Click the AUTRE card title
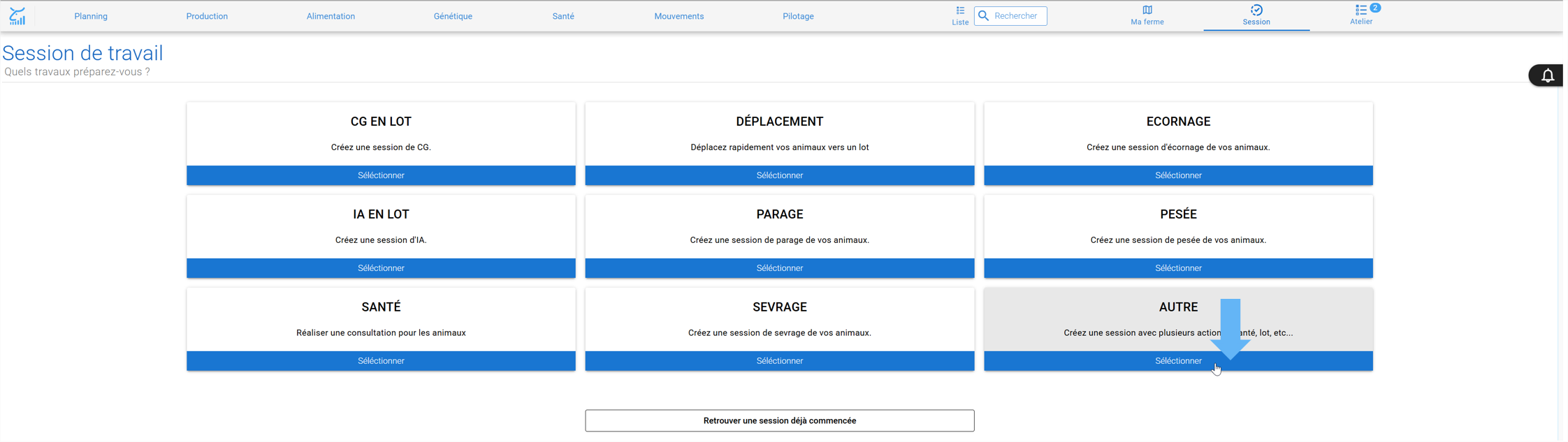1568x442 pixels. click(1178, 307)
